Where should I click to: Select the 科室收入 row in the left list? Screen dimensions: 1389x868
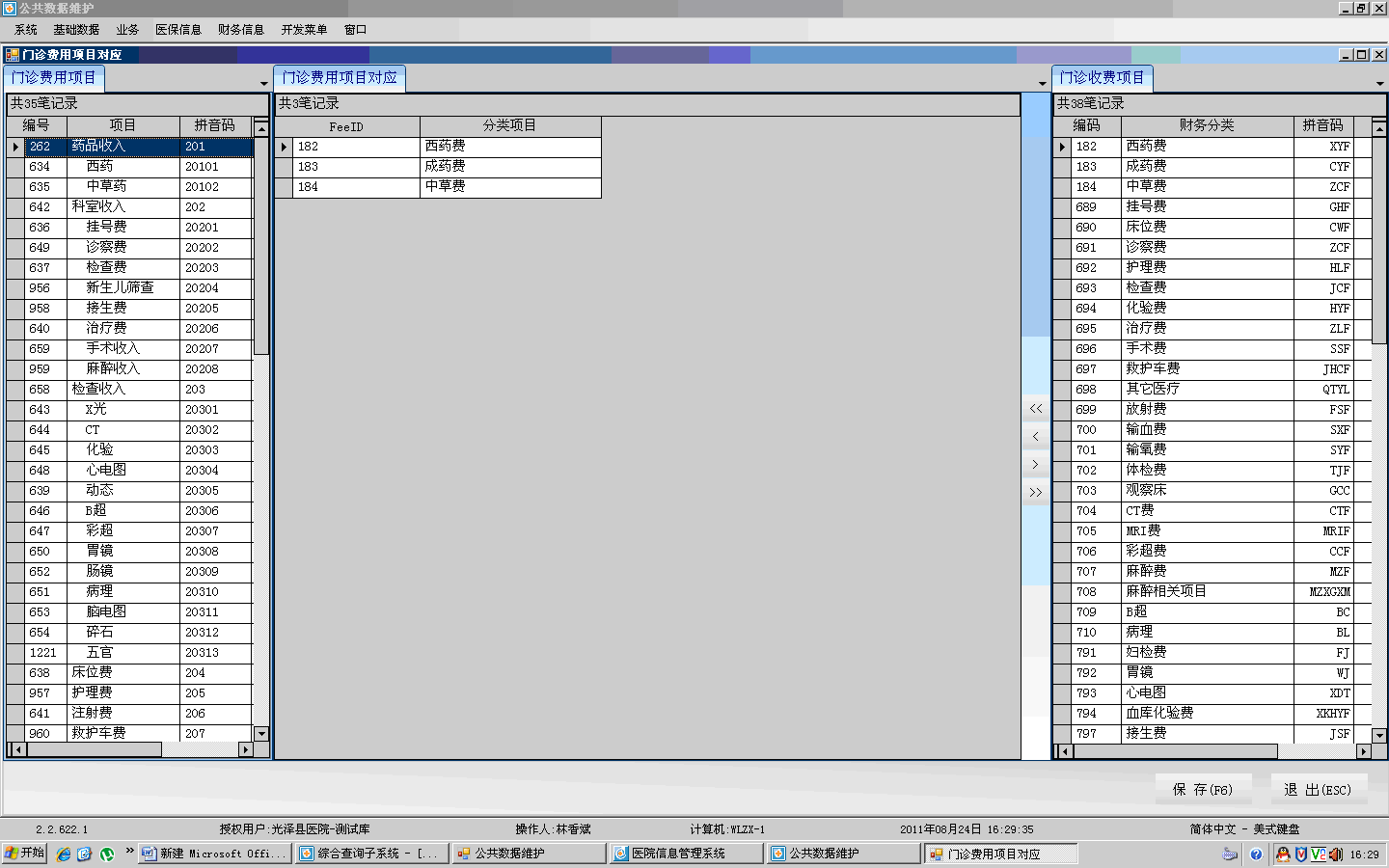tap(130, 207)
